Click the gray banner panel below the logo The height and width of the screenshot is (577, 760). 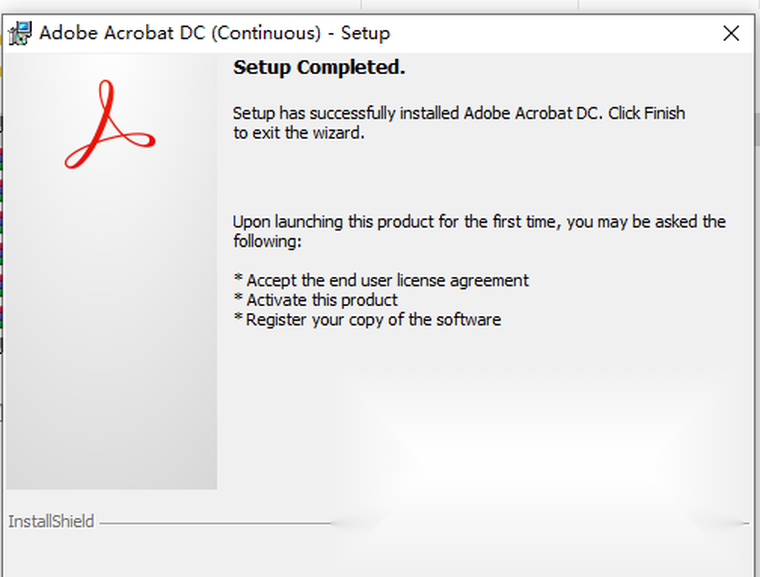point(111,350)
